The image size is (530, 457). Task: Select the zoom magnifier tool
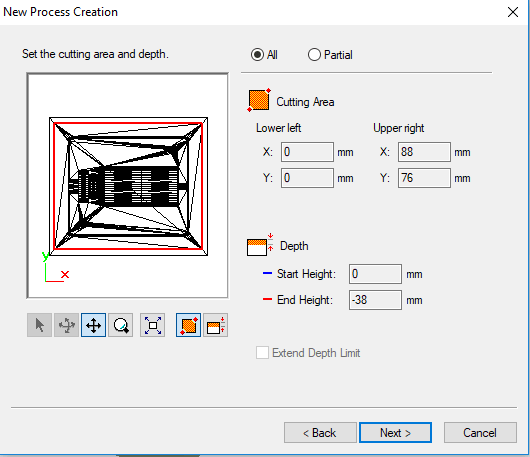pyautogui.click(x=121, y=325)
